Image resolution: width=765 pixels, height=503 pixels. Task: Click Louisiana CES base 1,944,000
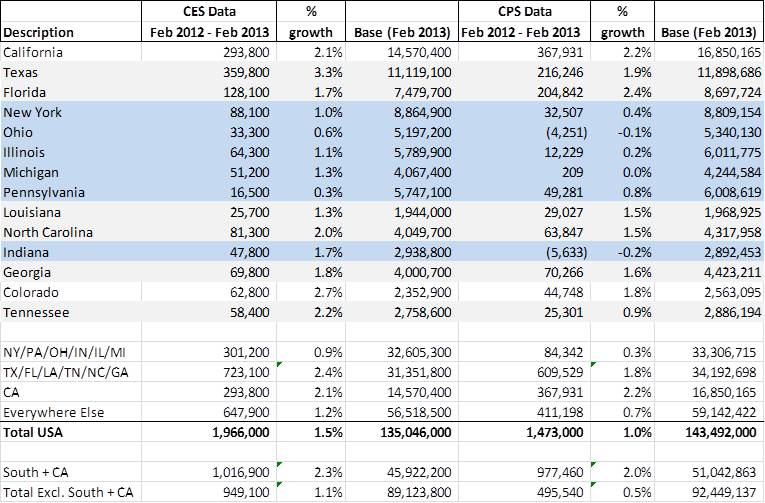pyautogui.click(x=423, y=212)
